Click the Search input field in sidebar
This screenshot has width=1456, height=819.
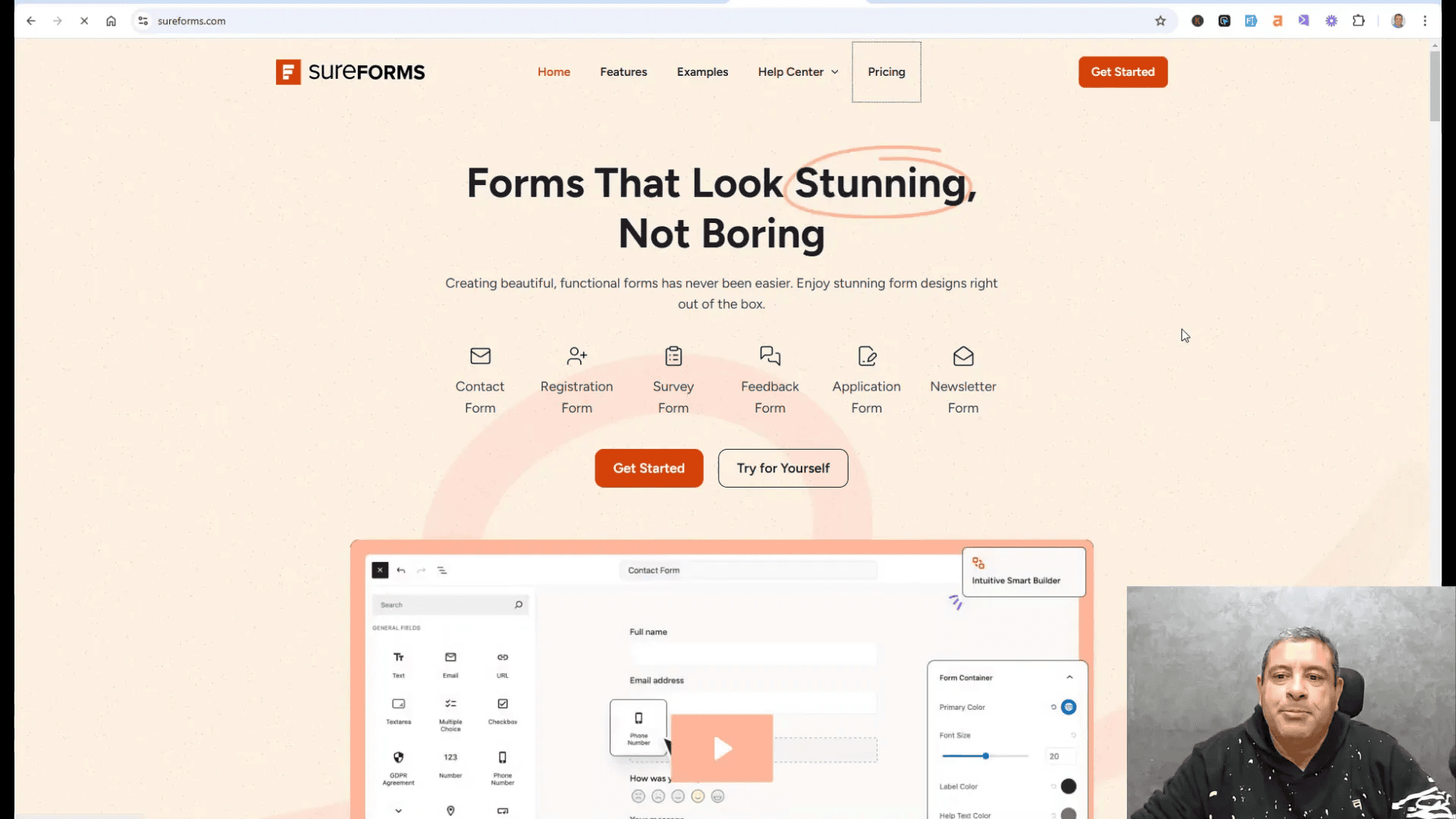[449, 604]
